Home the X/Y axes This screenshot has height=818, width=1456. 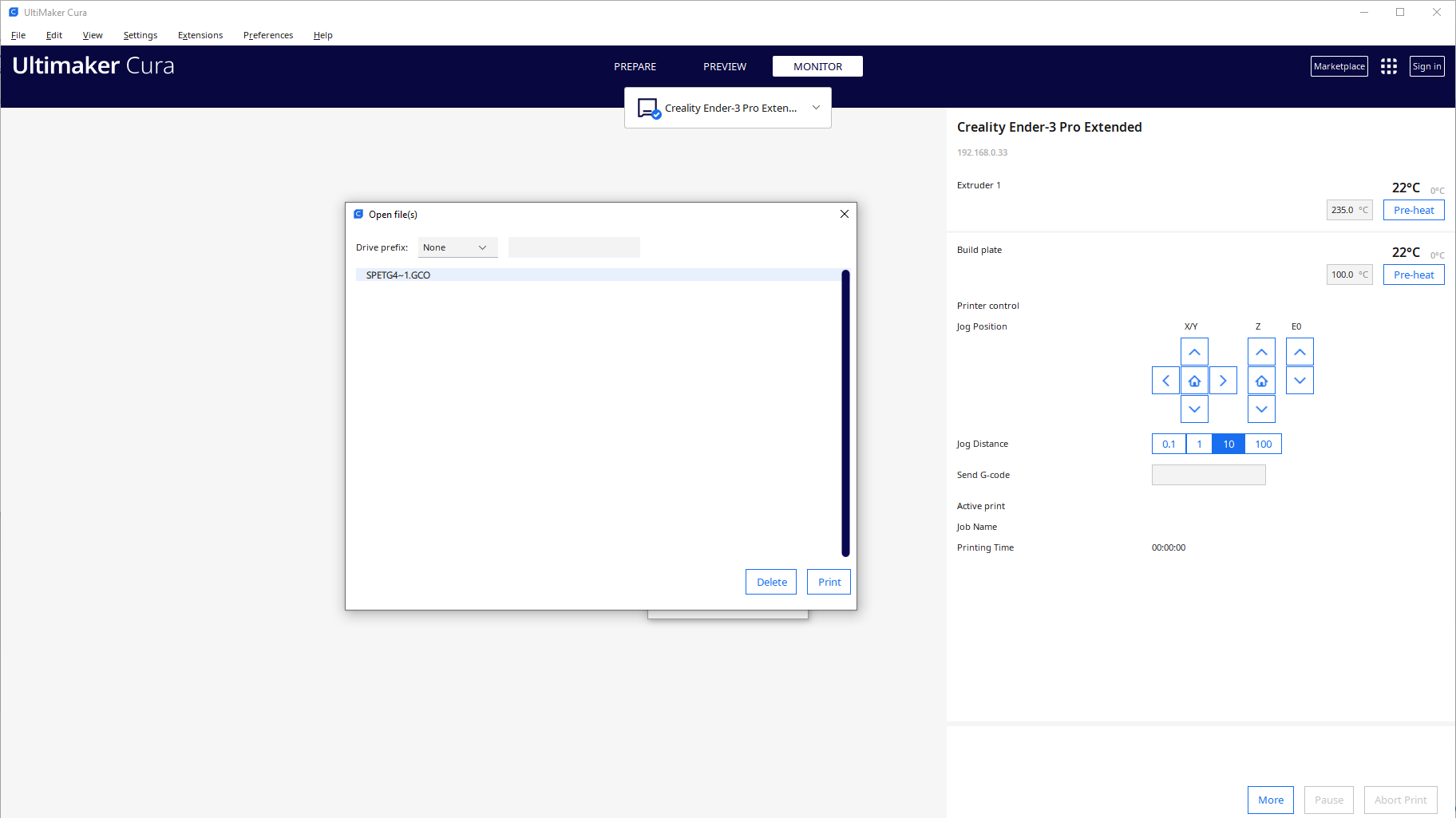pyautogui.click(x=1194, y=381)
